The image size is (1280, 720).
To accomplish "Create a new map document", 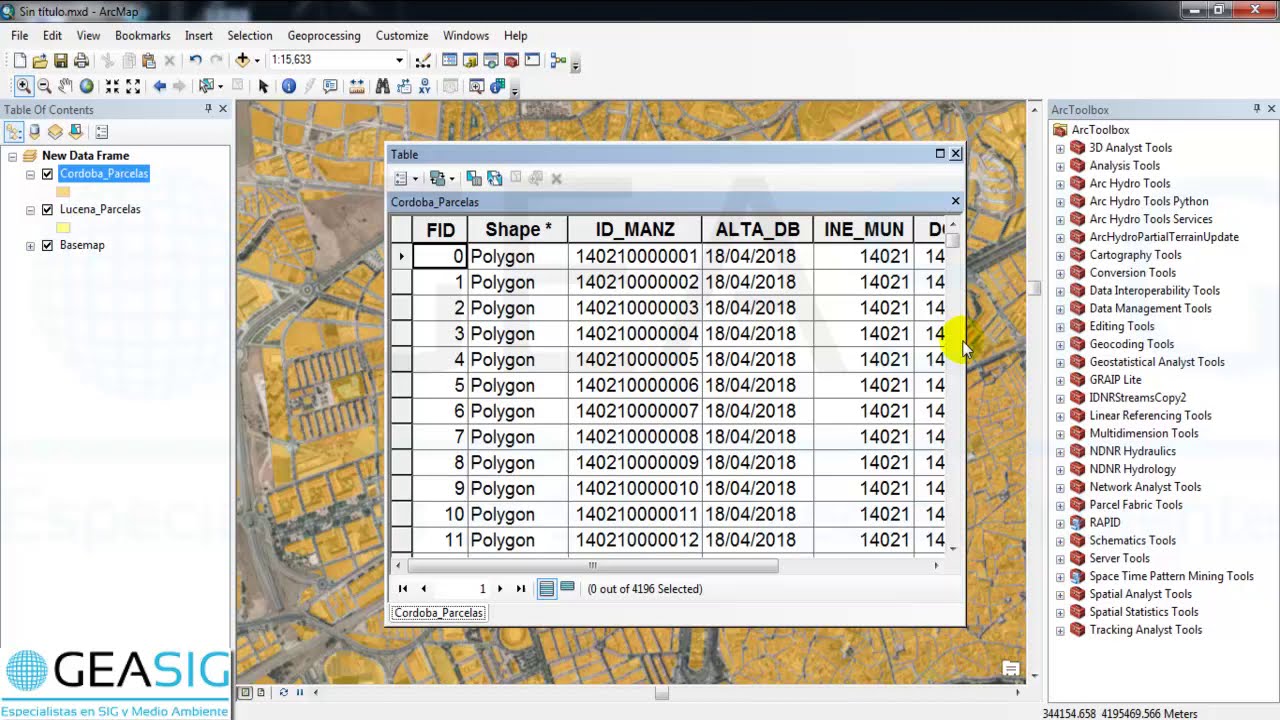I will 19,61.
